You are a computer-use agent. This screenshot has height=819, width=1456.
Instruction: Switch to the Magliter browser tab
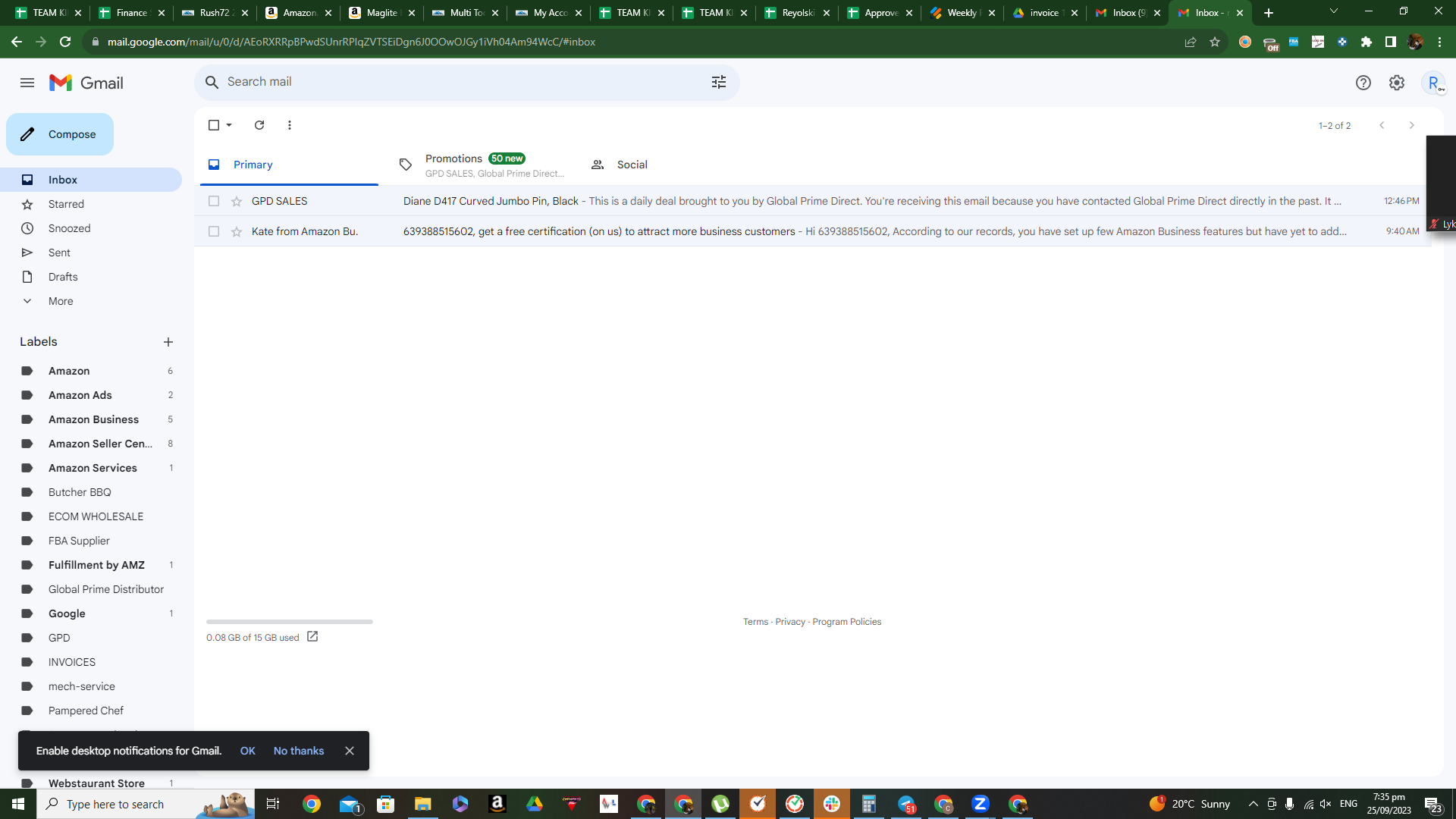[x=382, y=13]
